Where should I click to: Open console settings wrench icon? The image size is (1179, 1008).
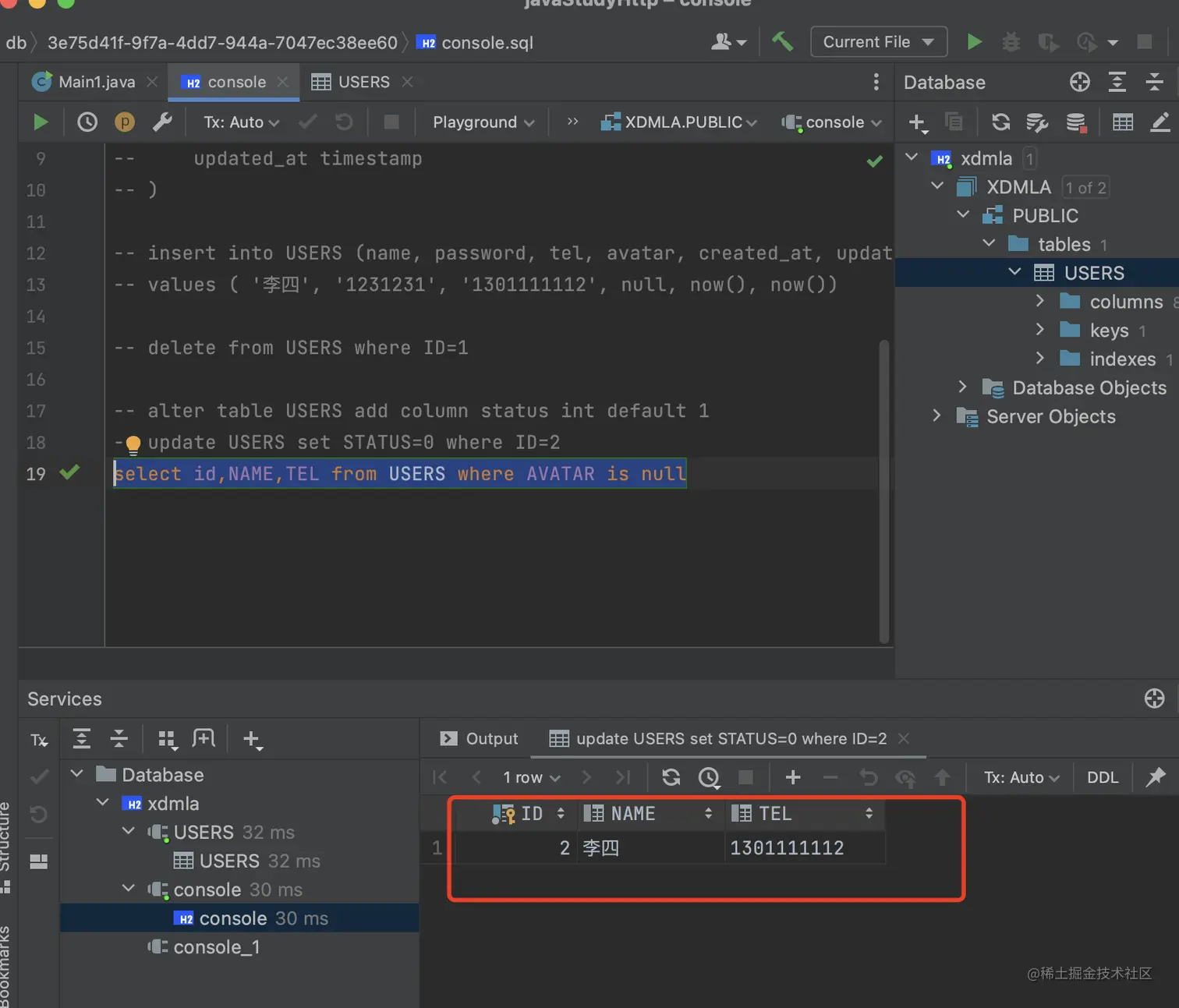162,122
